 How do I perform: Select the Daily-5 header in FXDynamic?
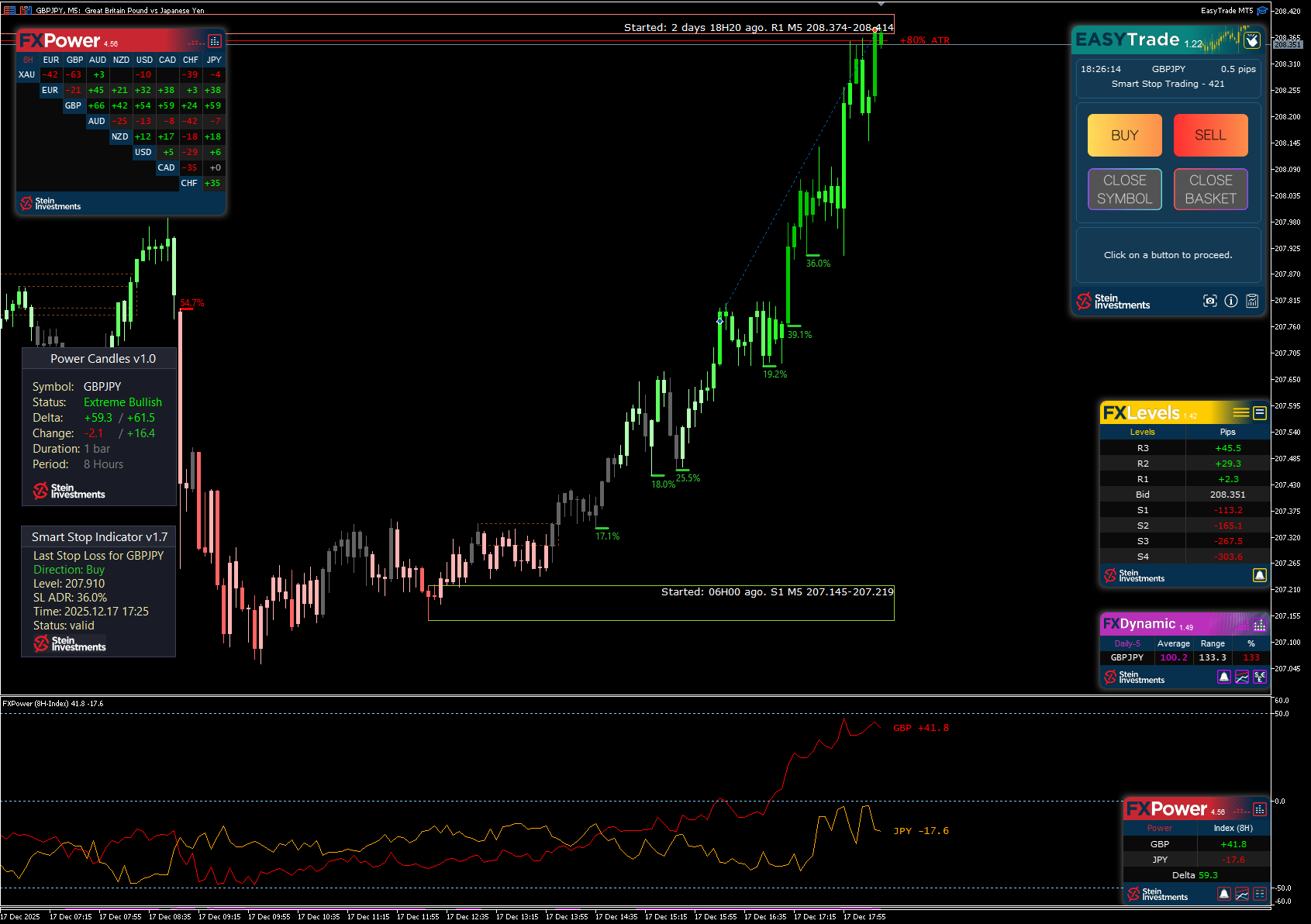point(1127,643)
